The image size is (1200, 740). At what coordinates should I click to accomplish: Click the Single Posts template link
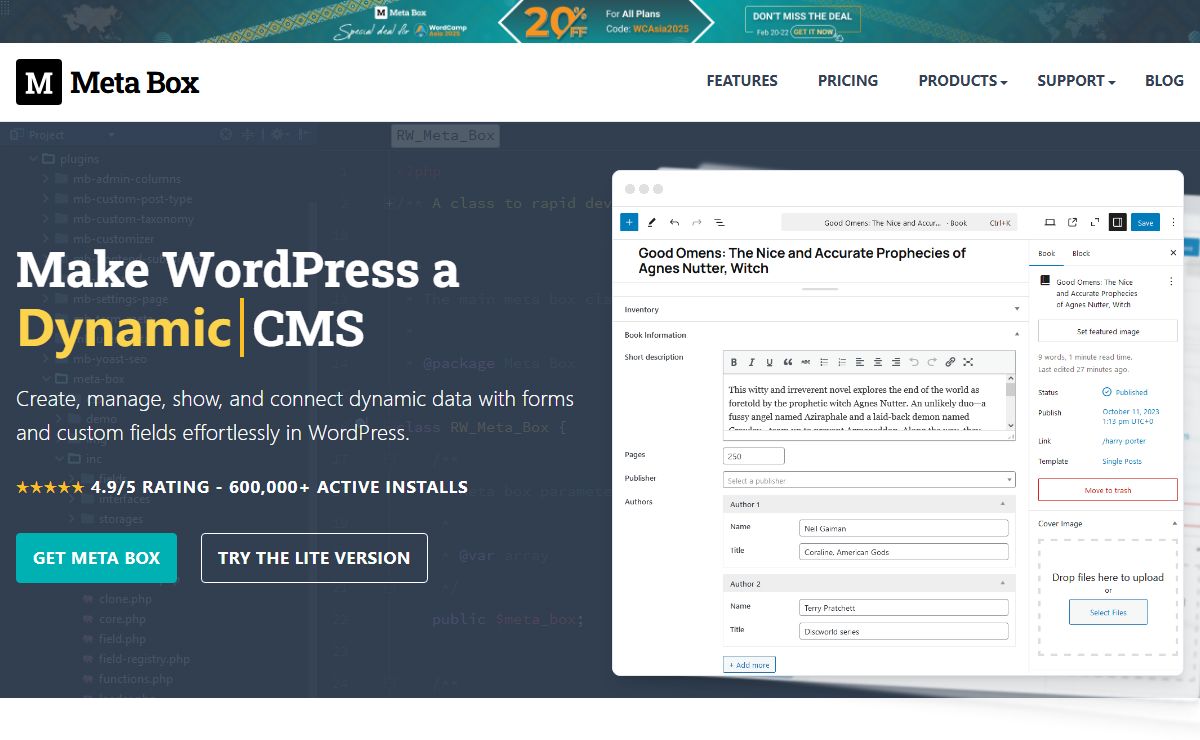pyautogui.click(x=1122, y=461)
